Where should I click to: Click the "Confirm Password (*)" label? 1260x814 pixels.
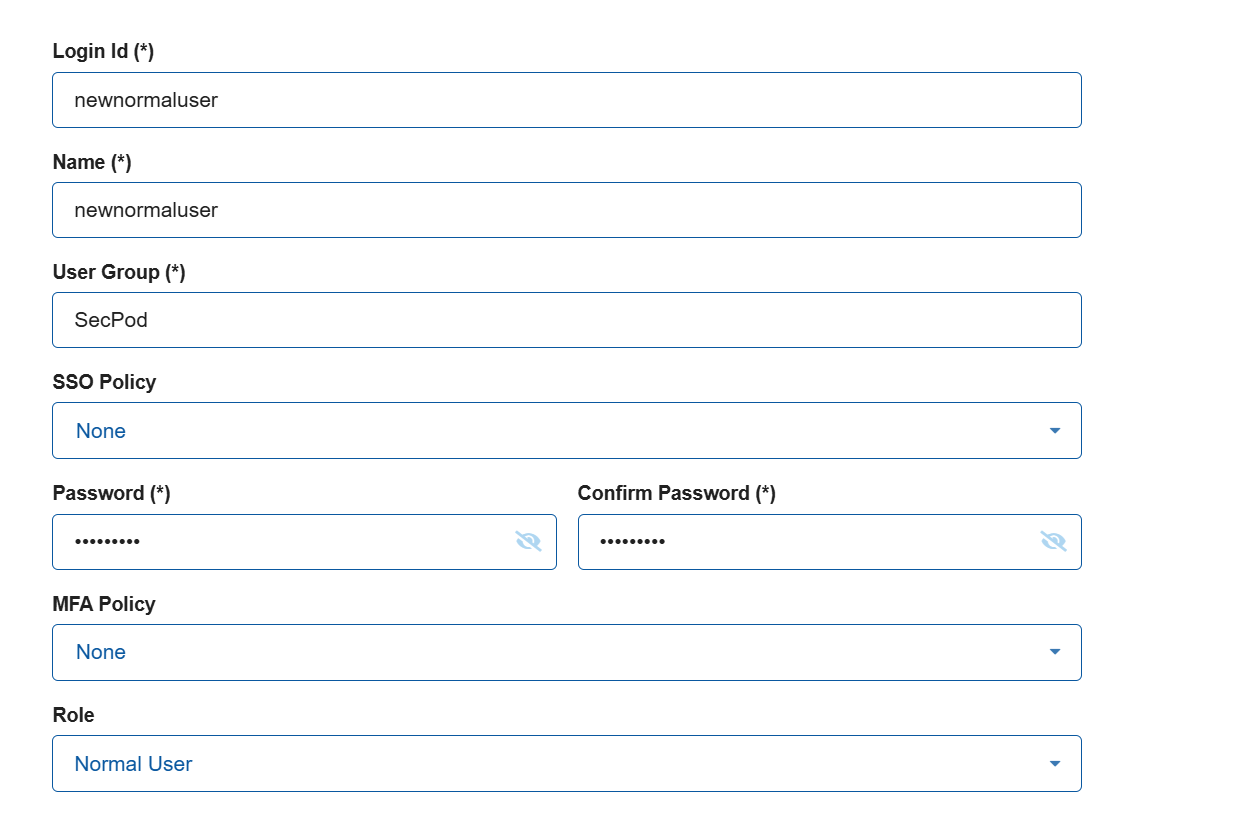677,493
